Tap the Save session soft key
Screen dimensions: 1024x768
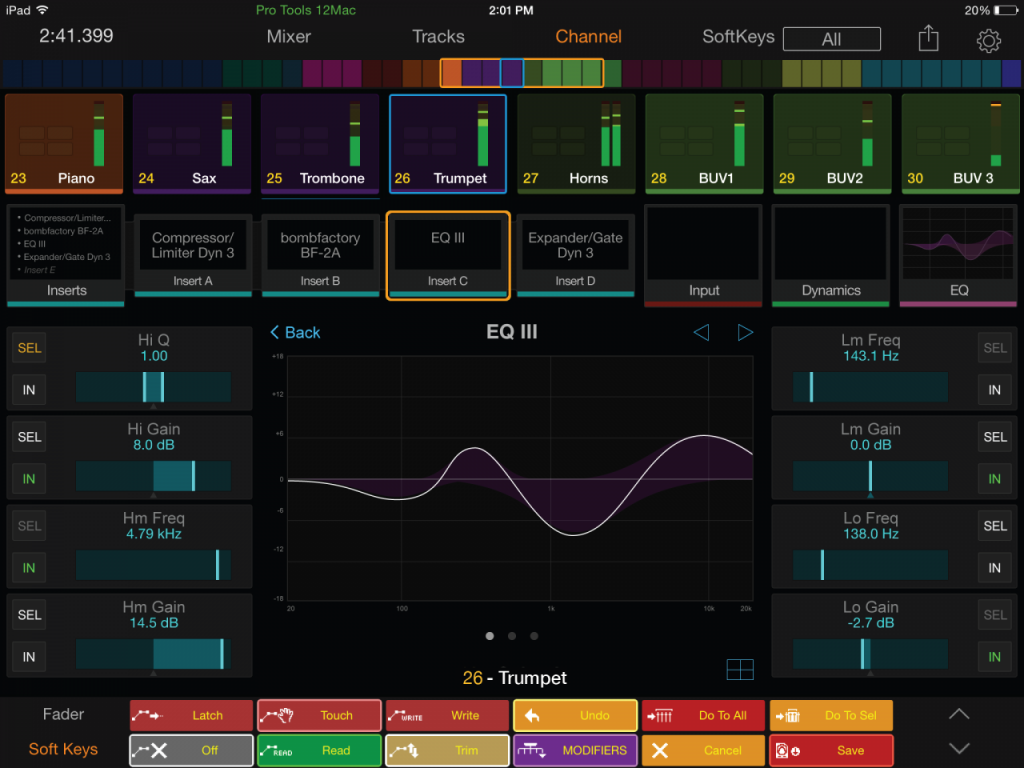(x=831, y=750)
